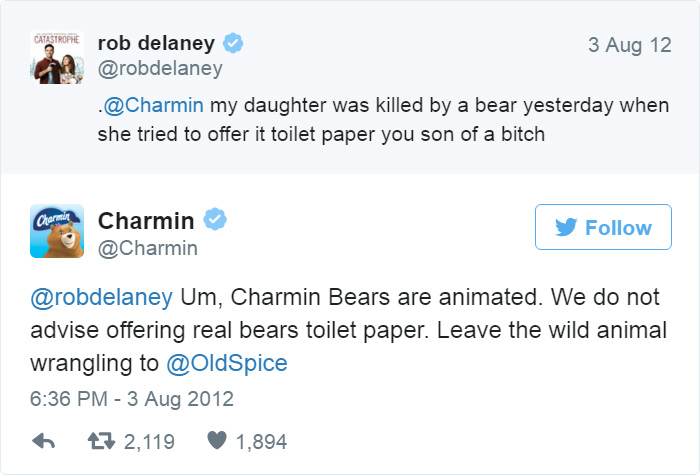Follow the Charmin account

(603, 227)
